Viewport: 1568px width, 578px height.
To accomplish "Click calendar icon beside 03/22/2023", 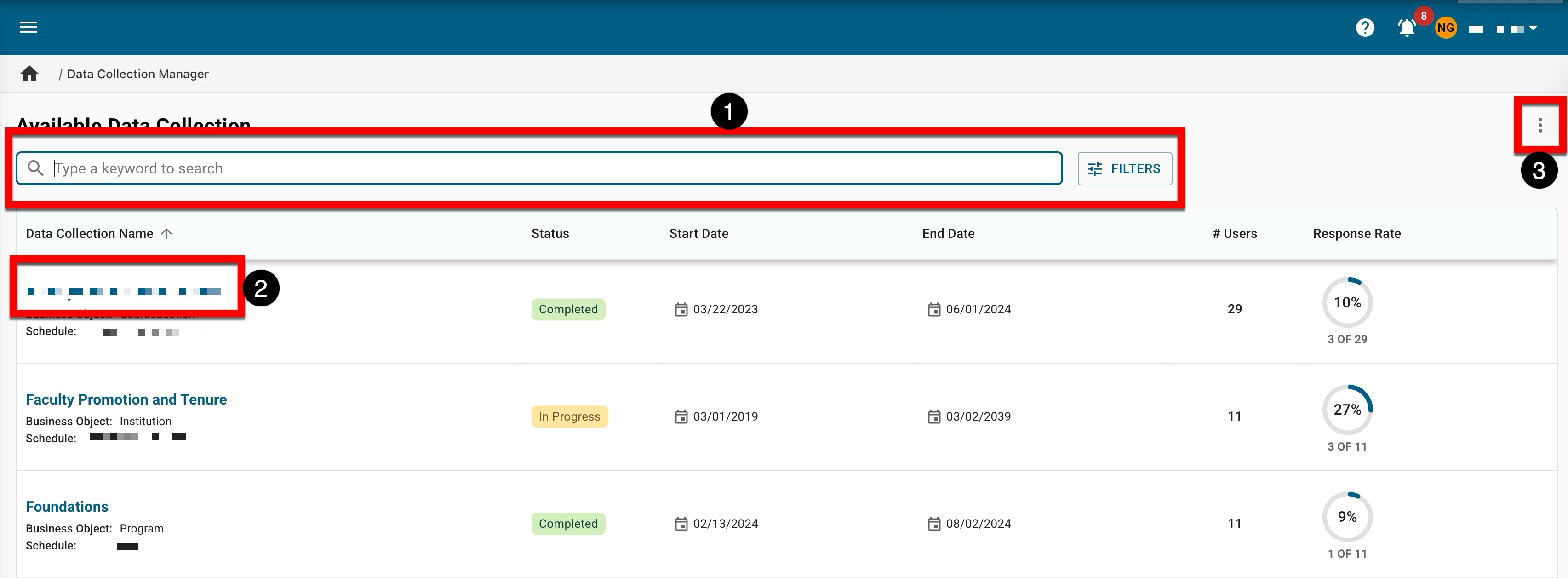I will [681, 309].
